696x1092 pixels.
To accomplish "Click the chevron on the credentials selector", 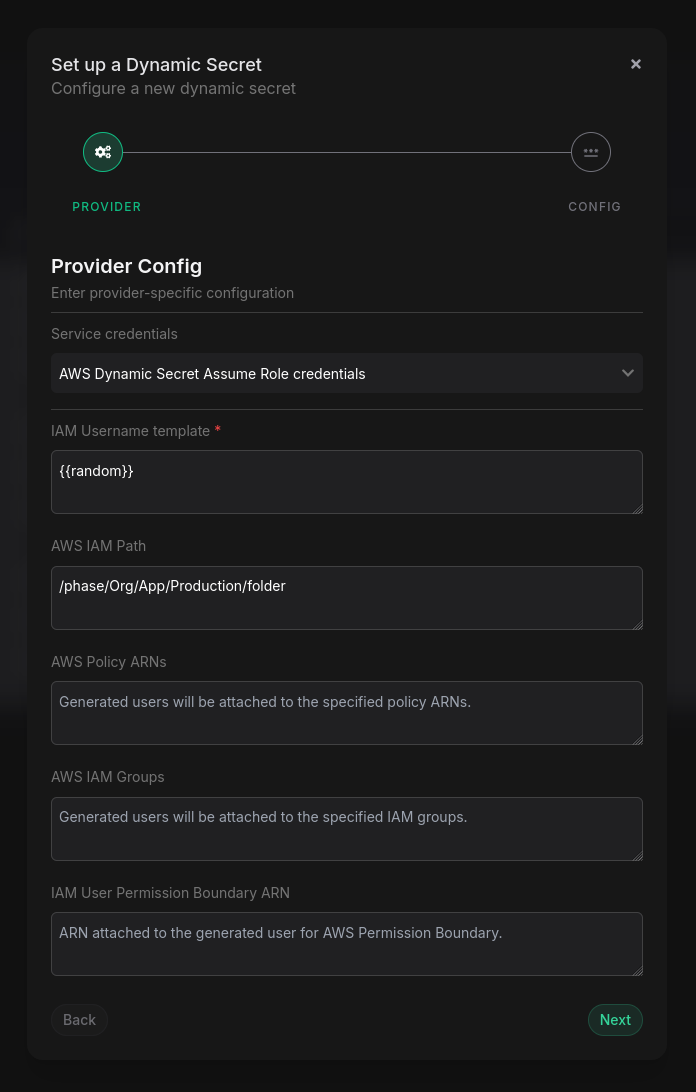I will click(628, 373).
